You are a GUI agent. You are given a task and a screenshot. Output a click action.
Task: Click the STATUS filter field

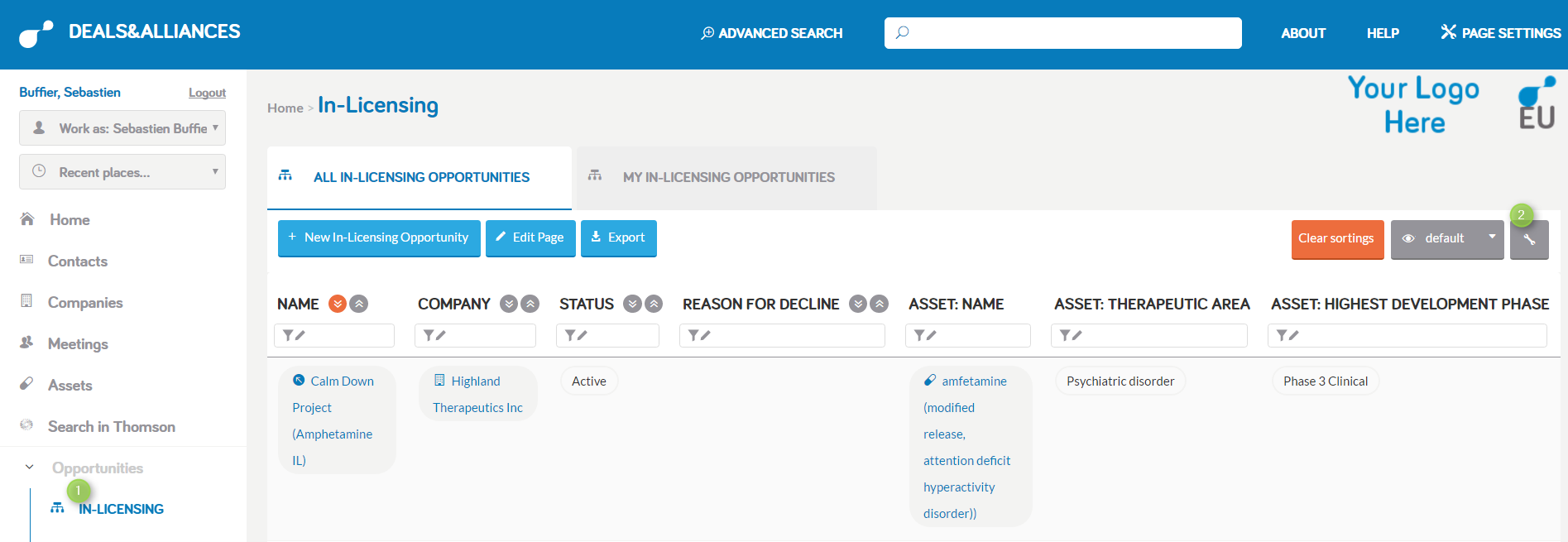[x=607, y=335]
